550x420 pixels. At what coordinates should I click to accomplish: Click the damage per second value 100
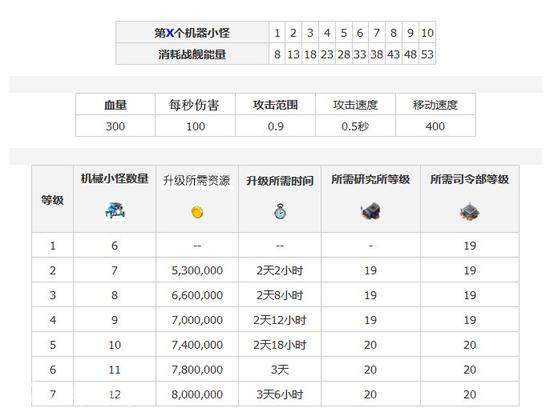tap(195, 126)
